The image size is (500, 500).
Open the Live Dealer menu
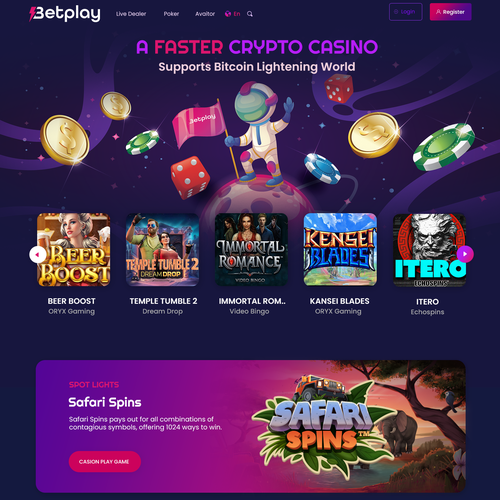[131, 14]
